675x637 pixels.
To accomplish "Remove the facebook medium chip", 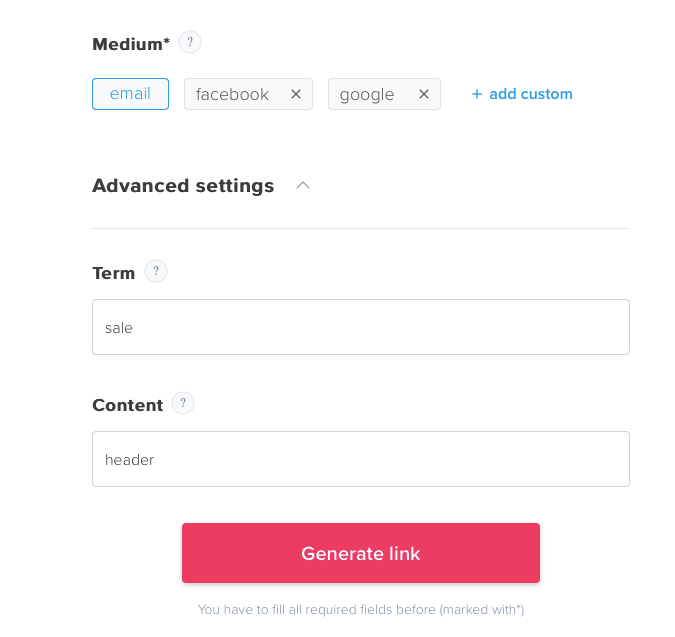I will 296,94.
